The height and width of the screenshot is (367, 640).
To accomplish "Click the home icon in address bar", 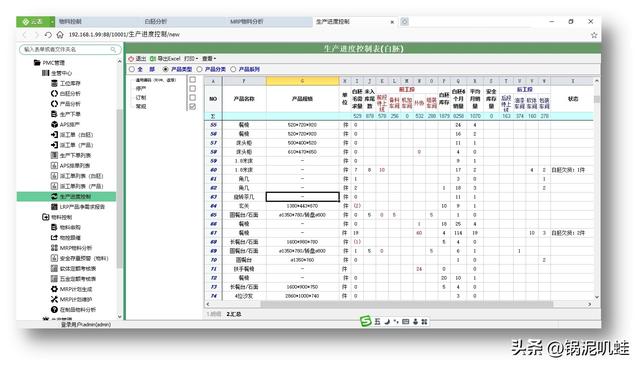I will [60, 35].
